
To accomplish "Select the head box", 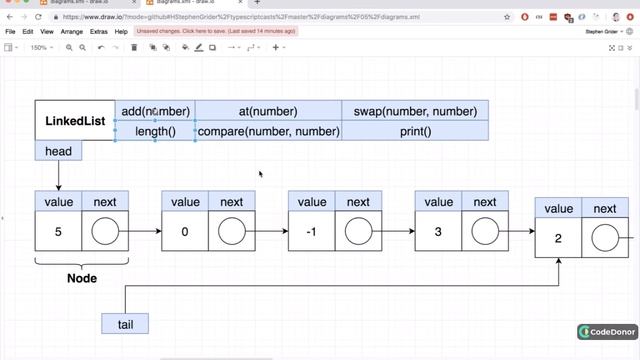I will pyautogui.click(x=58, y=151).
